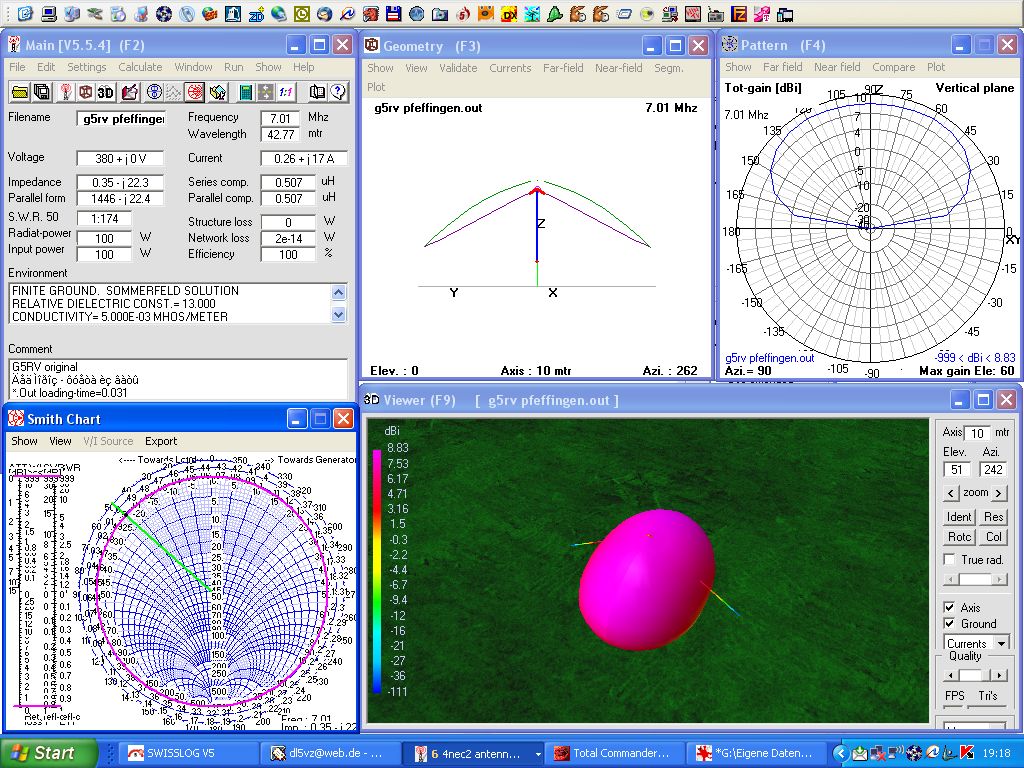Screen dimensions: 1024x768
Task: Uncheck the Ground checkbox in 3D Viewer
Action: point(950,623)
